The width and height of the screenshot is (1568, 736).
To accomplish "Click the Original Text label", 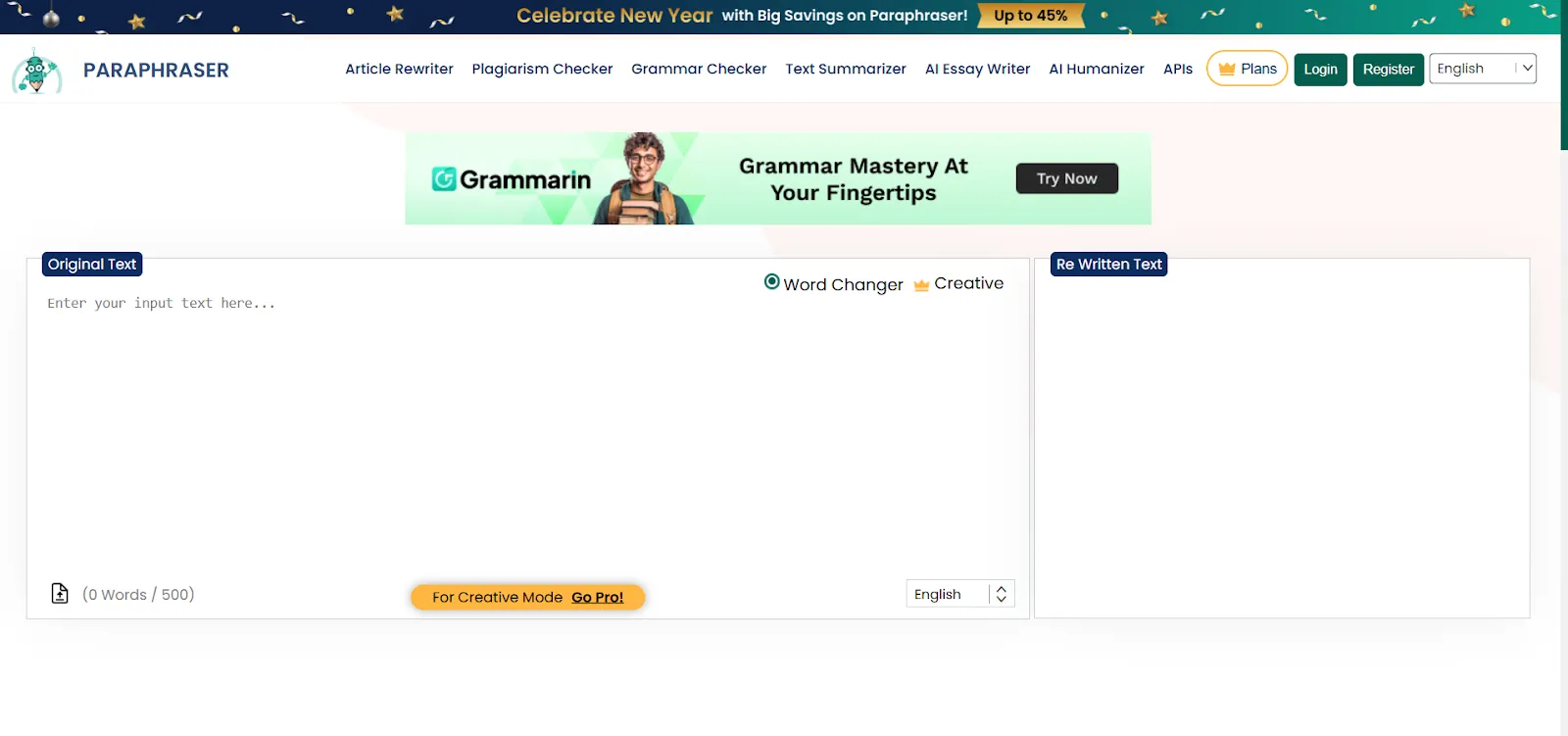I will [92, 265].
